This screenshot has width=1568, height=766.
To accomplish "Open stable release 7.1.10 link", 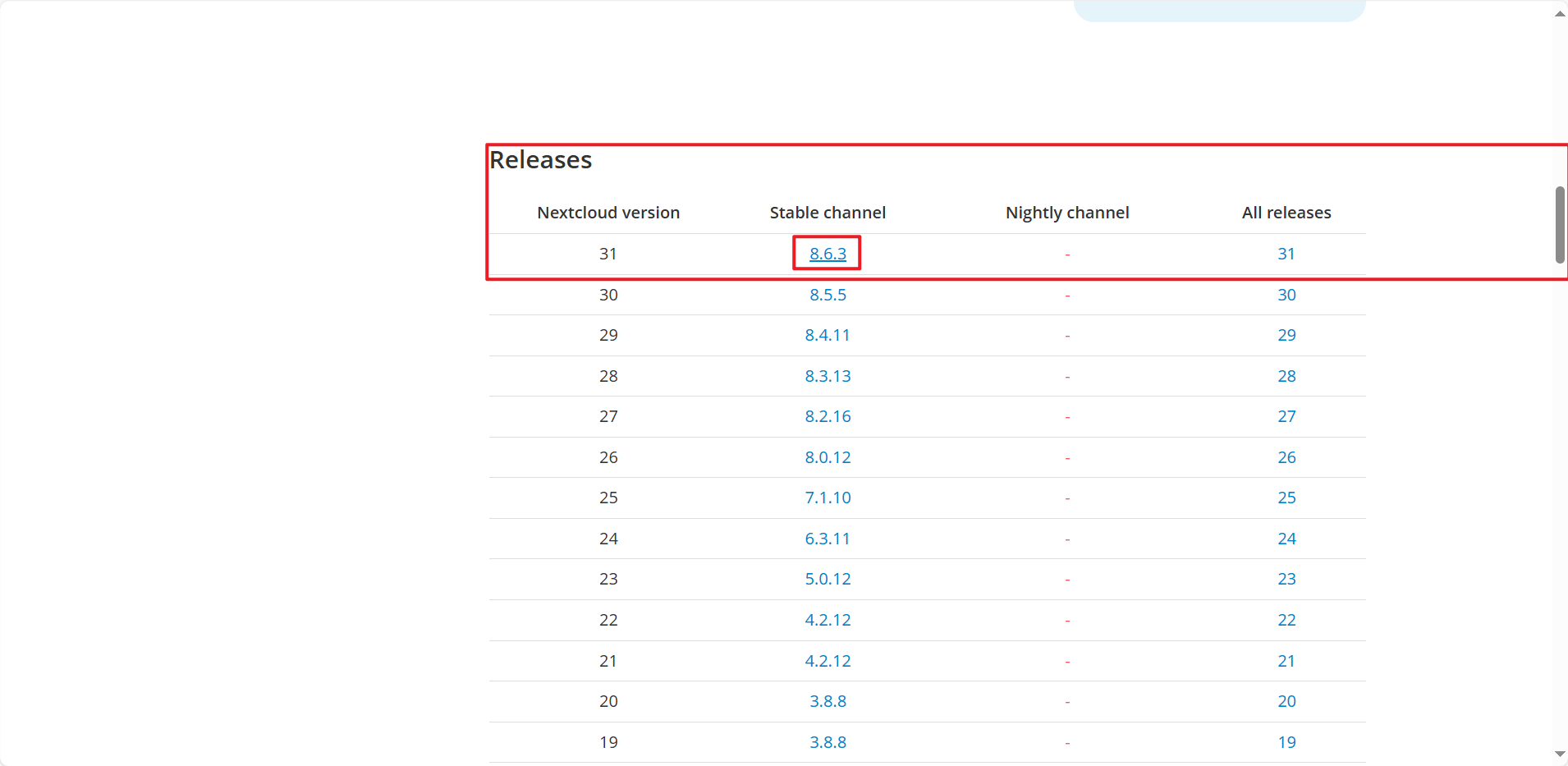I will coord(828,498).
